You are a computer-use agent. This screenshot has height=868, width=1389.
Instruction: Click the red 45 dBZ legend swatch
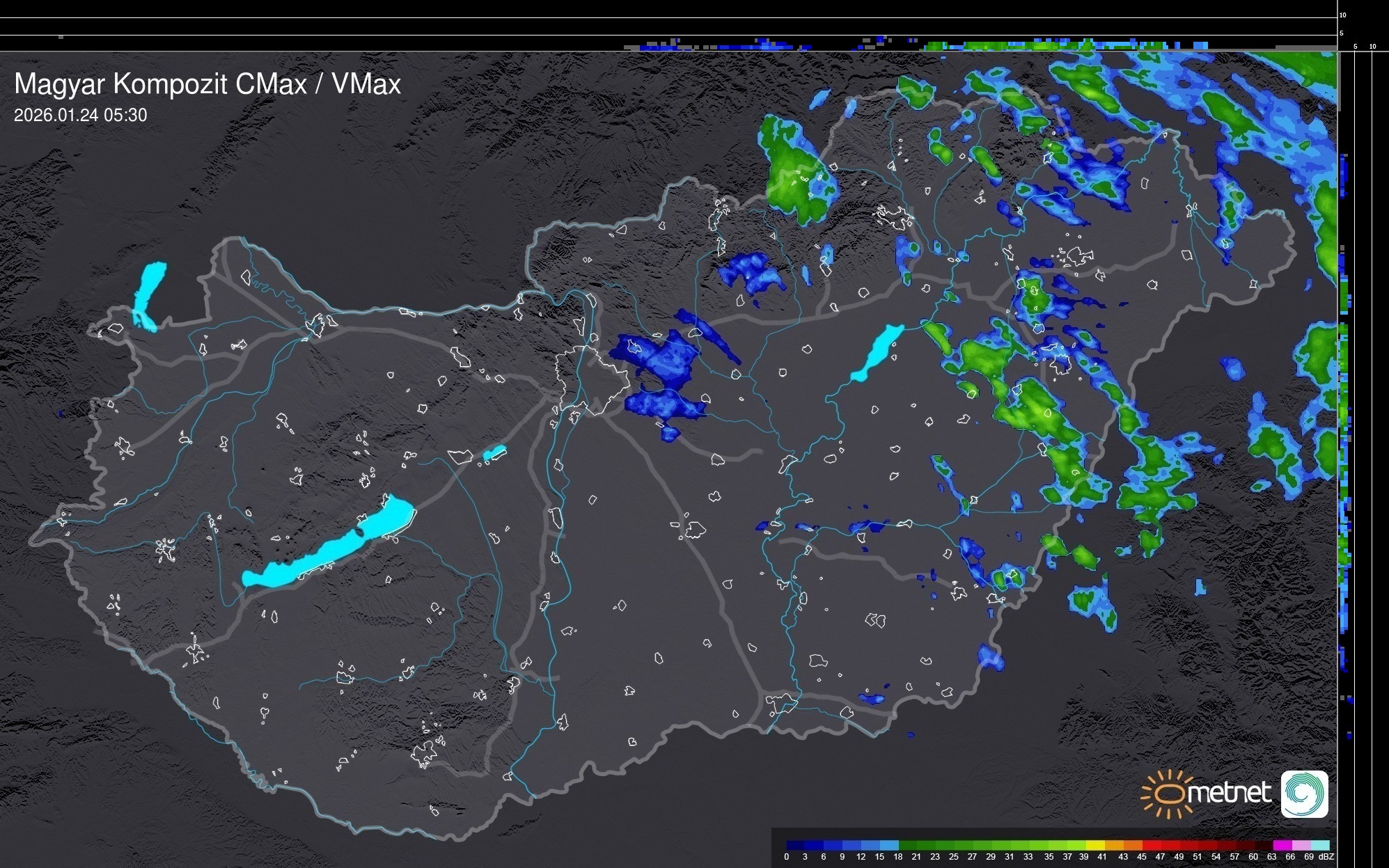tap(1151, 845)
